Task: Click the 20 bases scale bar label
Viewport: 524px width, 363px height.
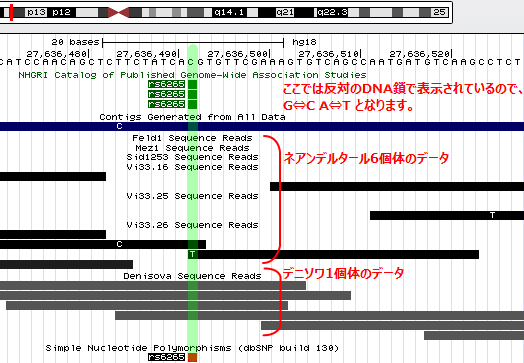Action: pos(76,42)
